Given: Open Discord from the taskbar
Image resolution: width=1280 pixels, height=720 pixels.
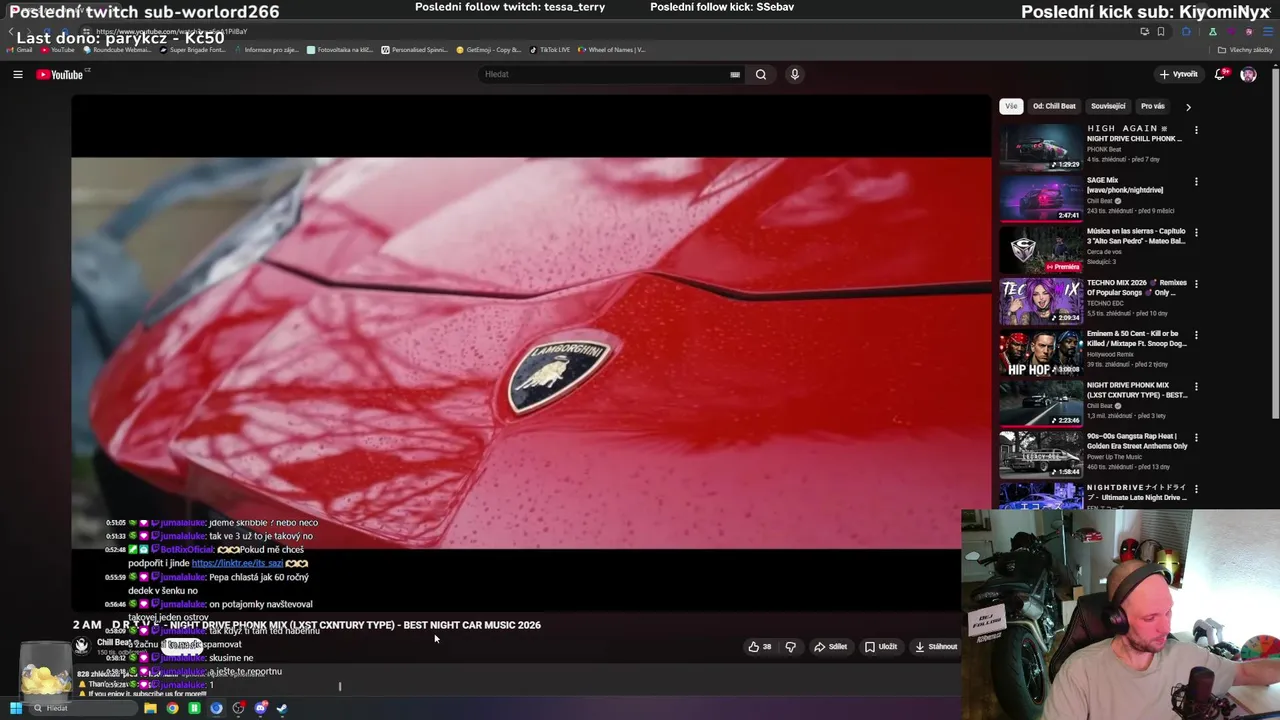Looking at the screenshot, I should [x=260, y=708].
